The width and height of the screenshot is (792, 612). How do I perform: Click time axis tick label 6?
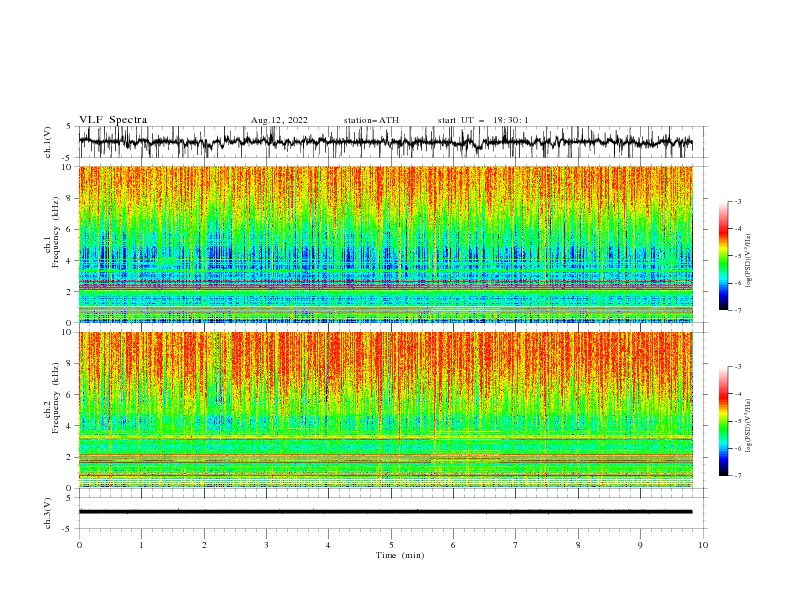[453, 545]
